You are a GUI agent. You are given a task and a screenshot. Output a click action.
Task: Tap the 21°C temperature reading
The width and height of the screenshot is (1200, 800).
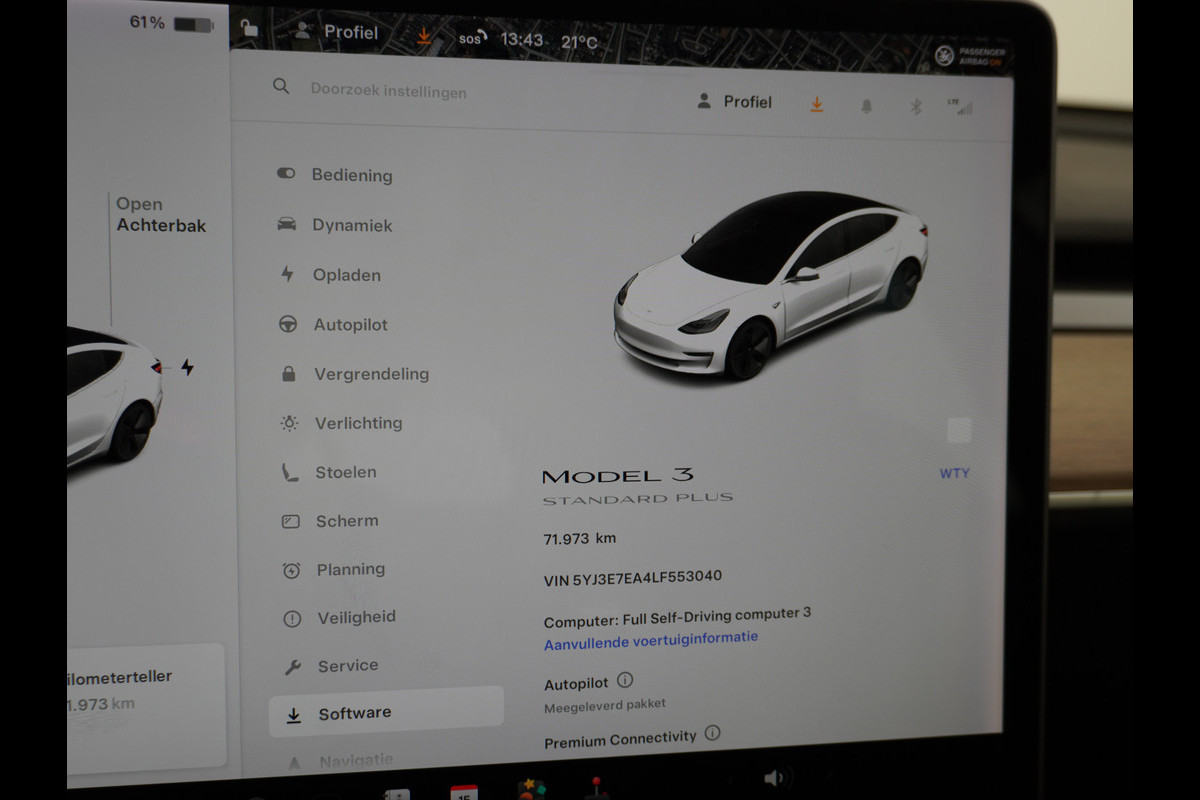[579, 42]
